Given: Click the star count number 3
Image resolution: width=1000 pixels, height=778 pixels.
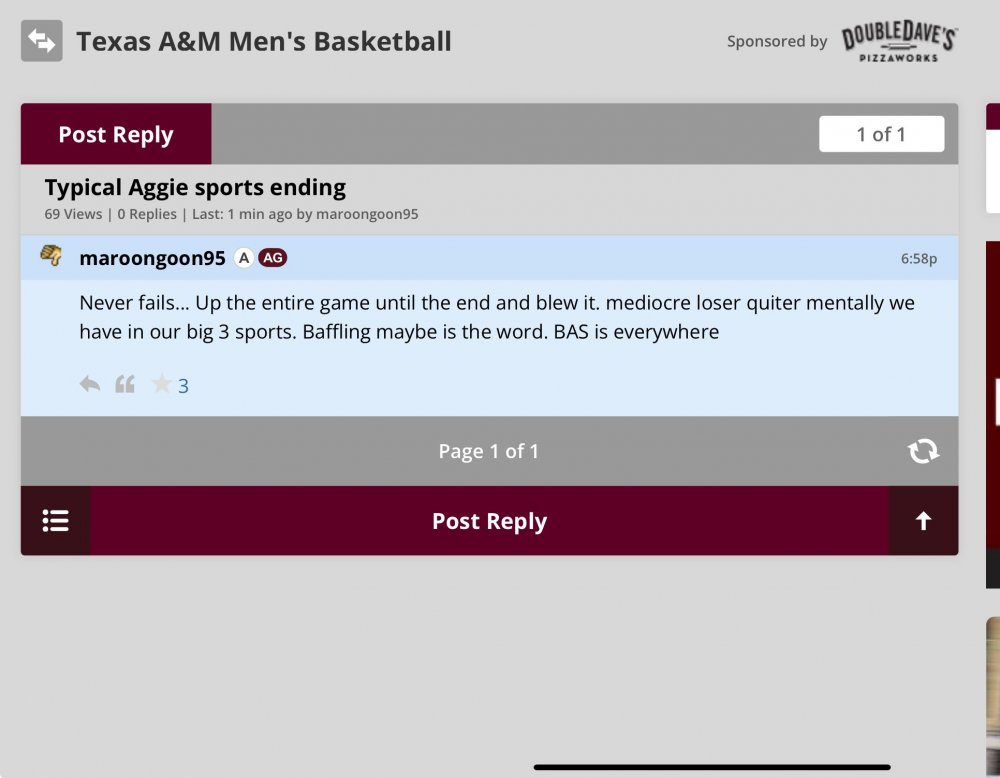Looking at the screenshot, I should click(x=184, y=386).
